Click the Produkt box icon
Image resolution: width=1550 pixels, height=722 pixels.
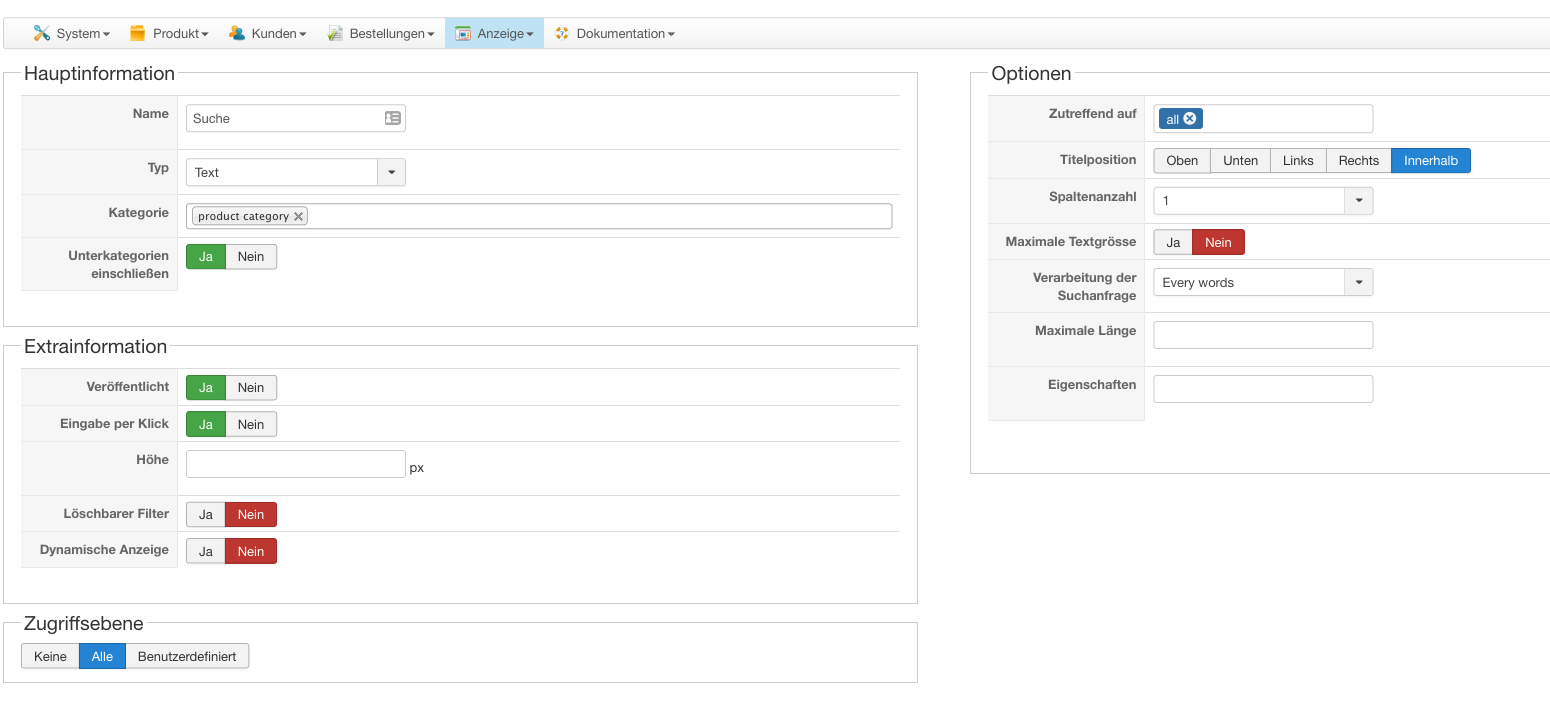tap(138, 33)
